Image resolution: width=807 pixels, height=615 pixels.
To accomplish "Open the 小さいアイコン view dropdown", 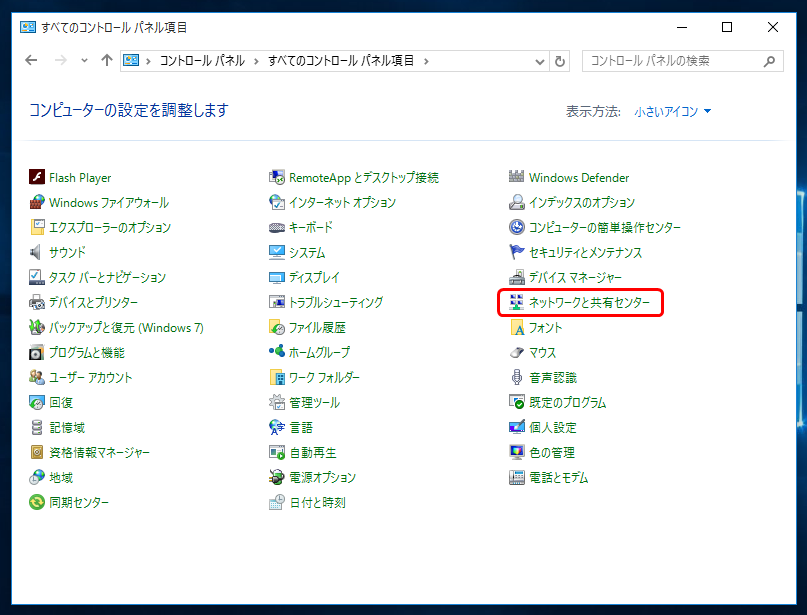I will [x=673, y=111].
